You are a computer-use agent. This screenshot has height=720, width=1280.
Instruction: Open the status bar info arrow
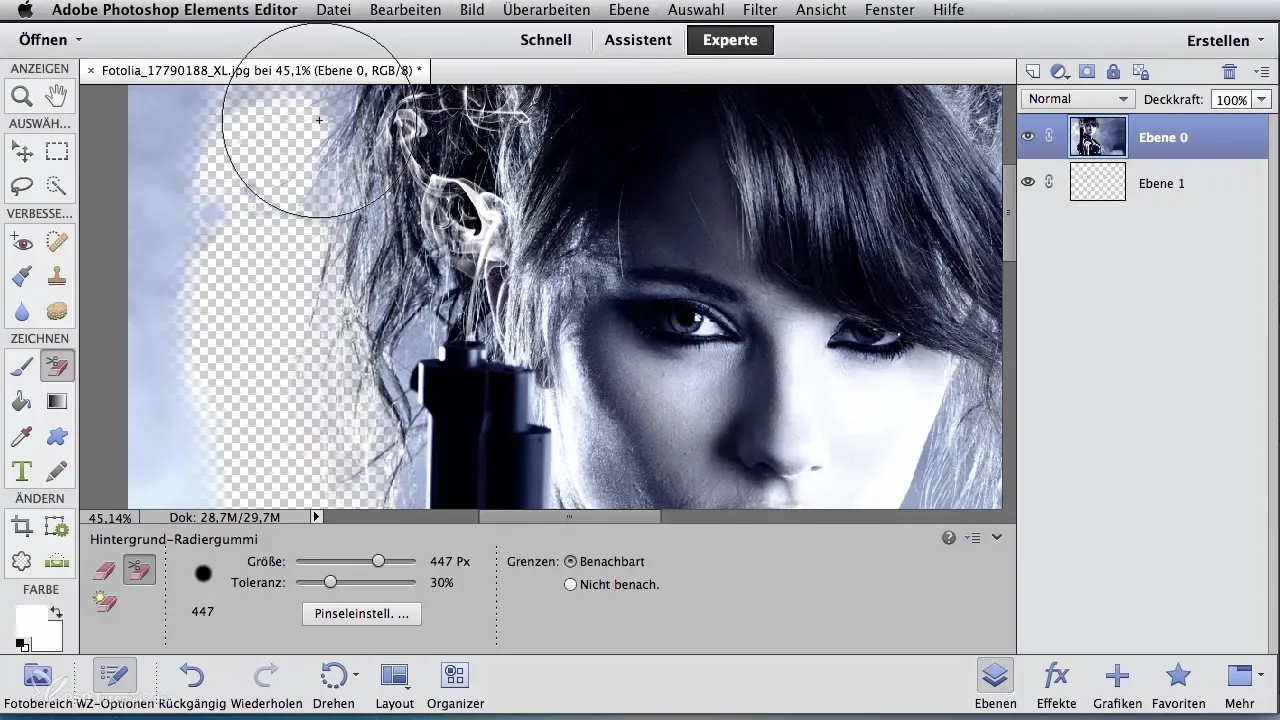coord(317,517)
